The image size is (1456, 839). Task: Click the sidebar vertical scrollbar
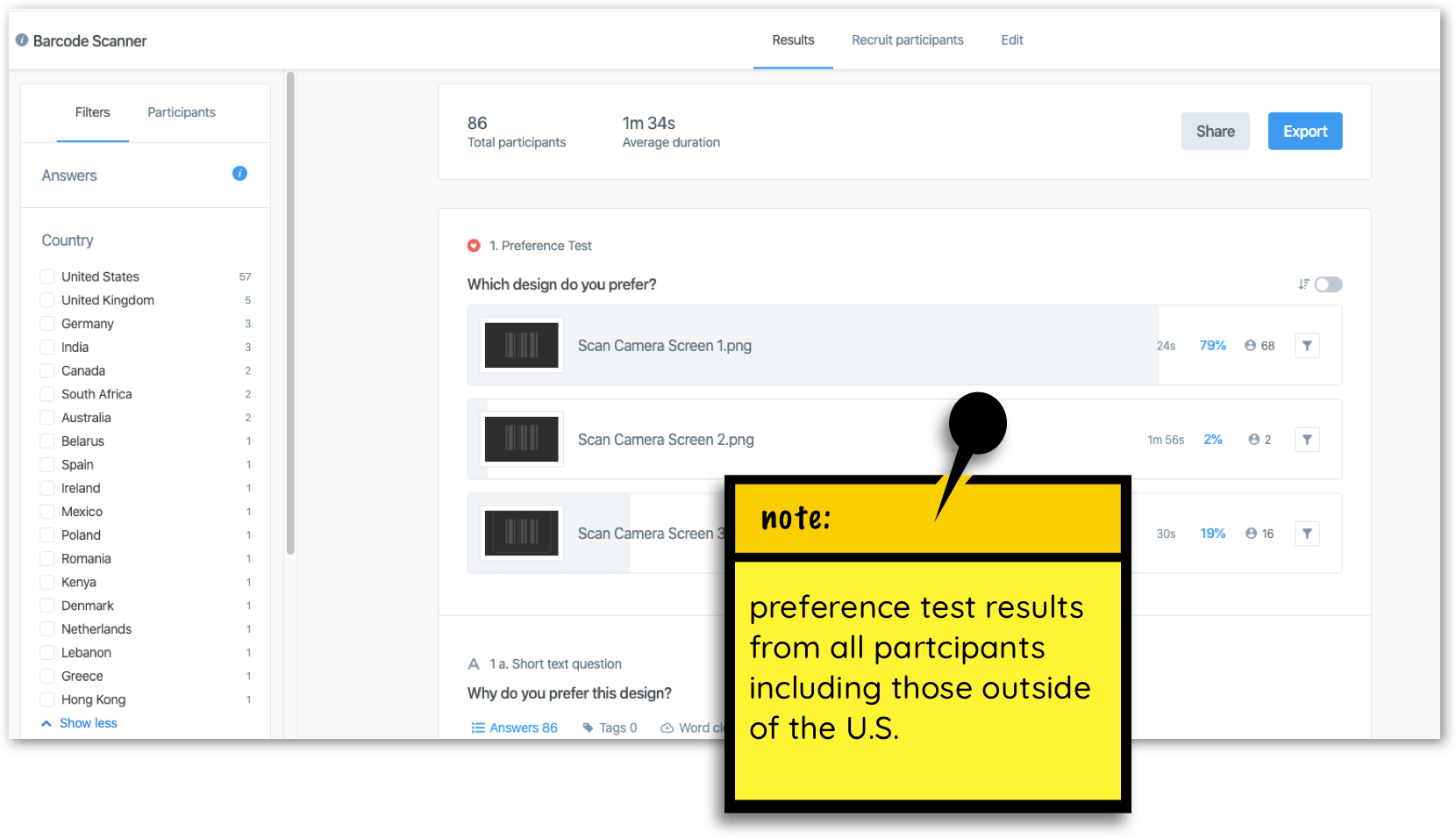pos(290,313)
